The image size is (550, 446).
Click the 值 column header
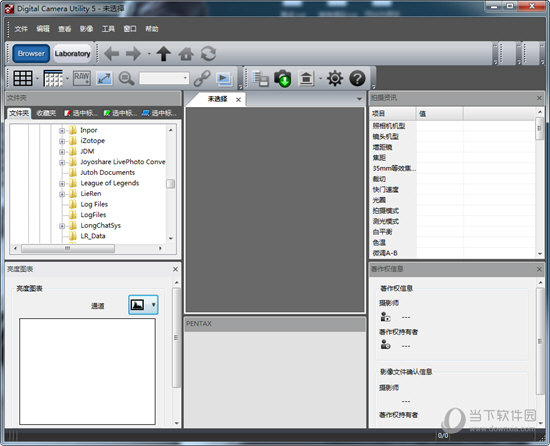coord(440,114)
